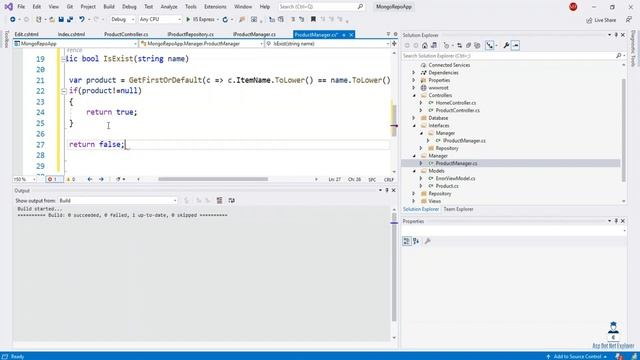The image size is (640, 360).
Task: Open the IsExist member dropdown
Action: [x=327, y=43]
